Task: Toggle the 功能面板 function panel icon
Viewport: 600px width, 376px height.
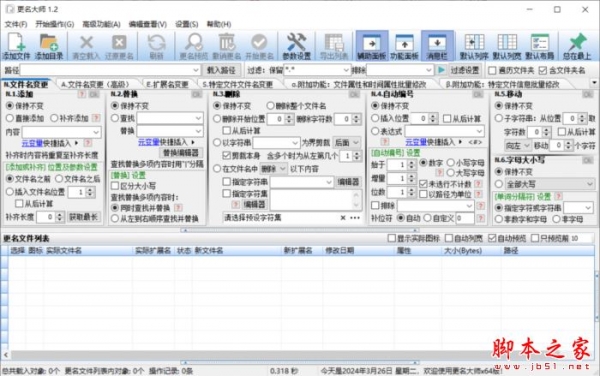Action: click(x=404, y=46)
